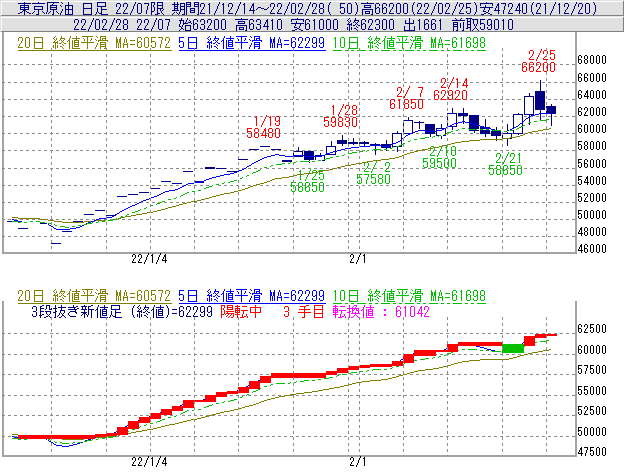Image resolution: width=624 pixels, height=475 pixels.
Task: Click the green block in the lower chart
Action: pos(513,348)
